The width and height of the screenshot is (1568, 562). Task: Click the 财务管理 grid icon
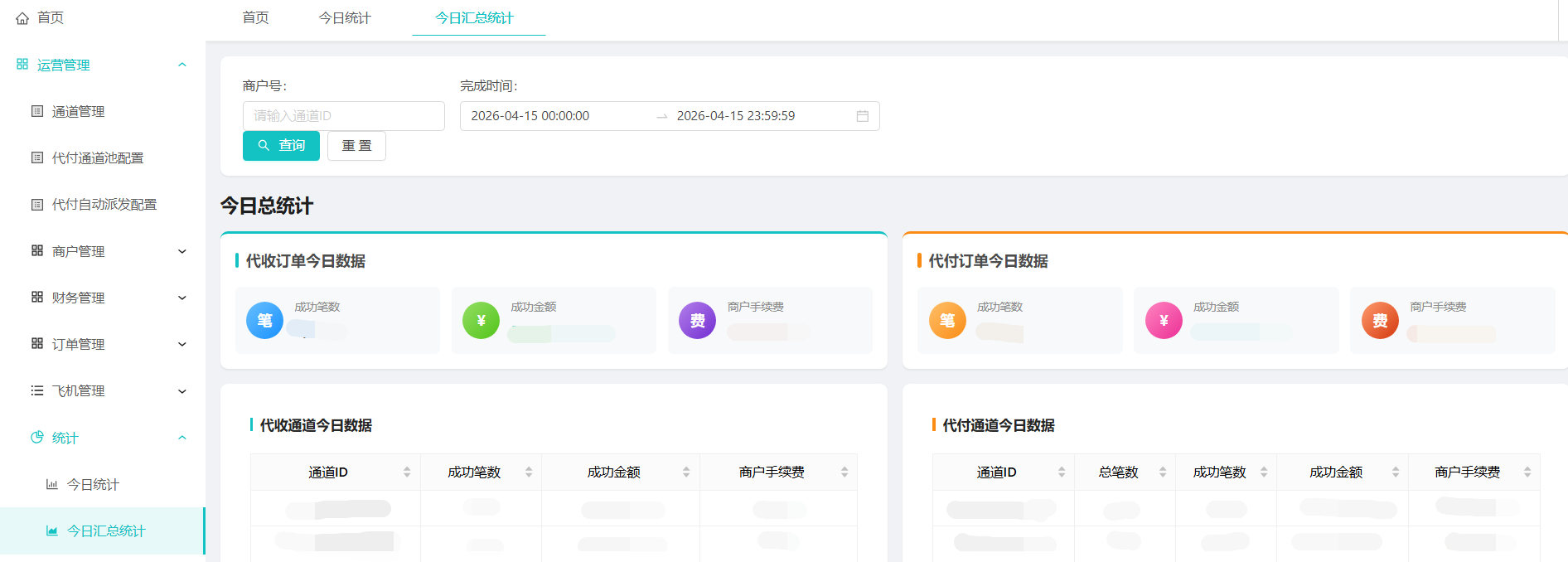[37, 297]
